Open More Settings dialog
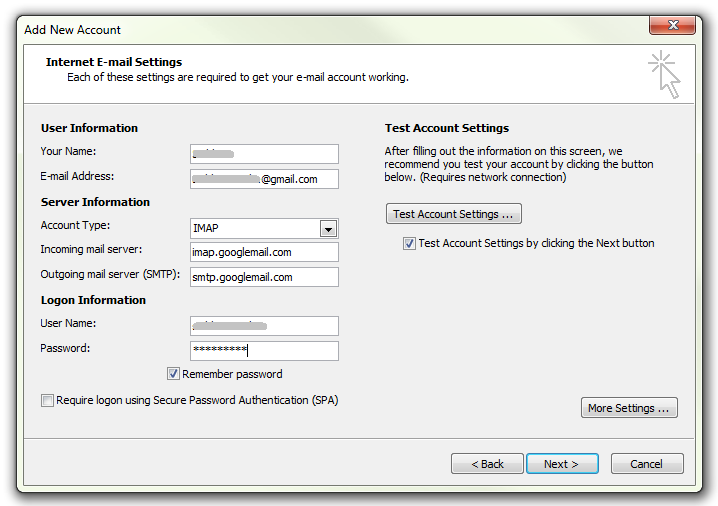 click(x=629, y=408)
